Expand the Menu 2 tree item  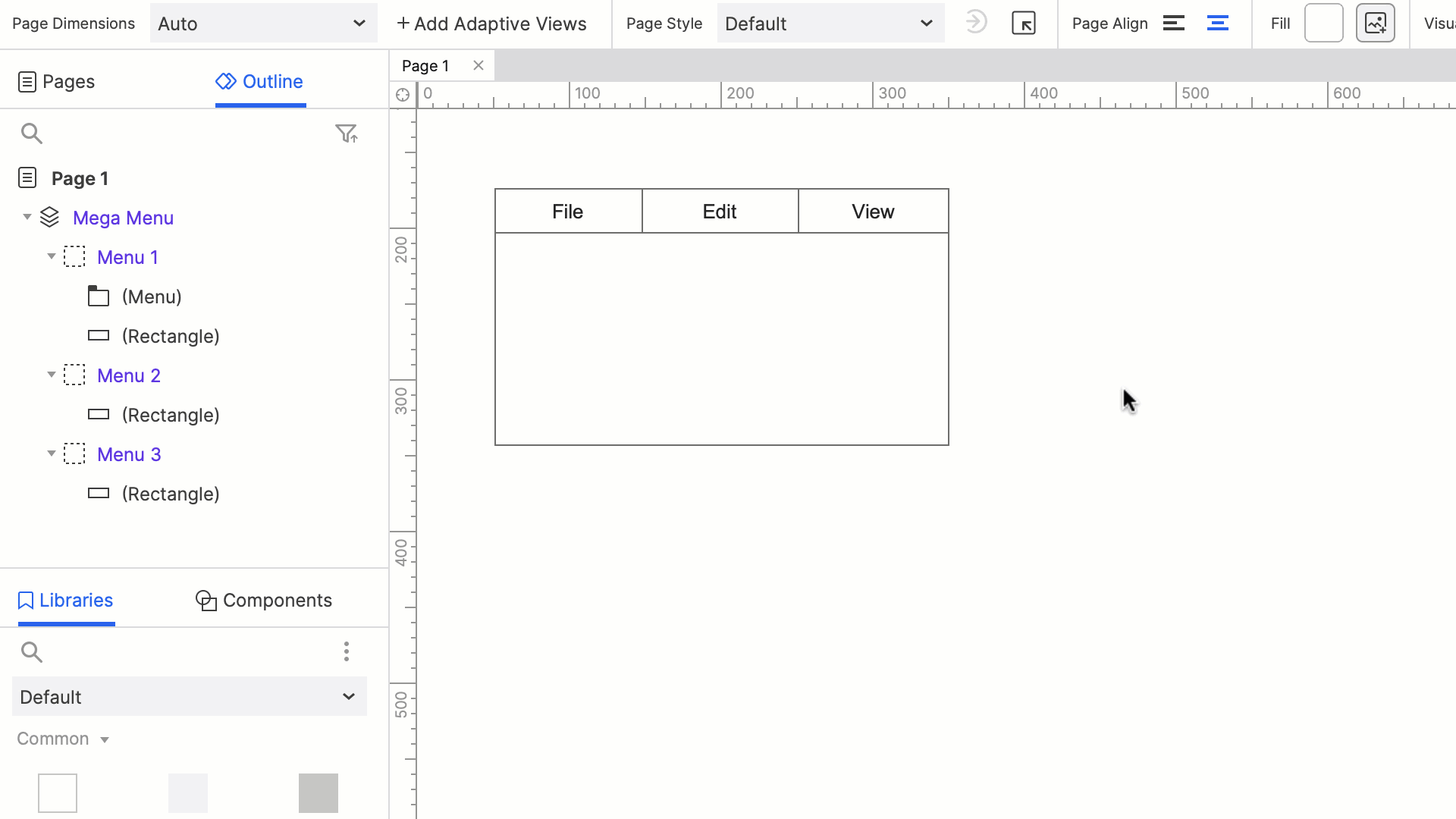click(51, 375)
